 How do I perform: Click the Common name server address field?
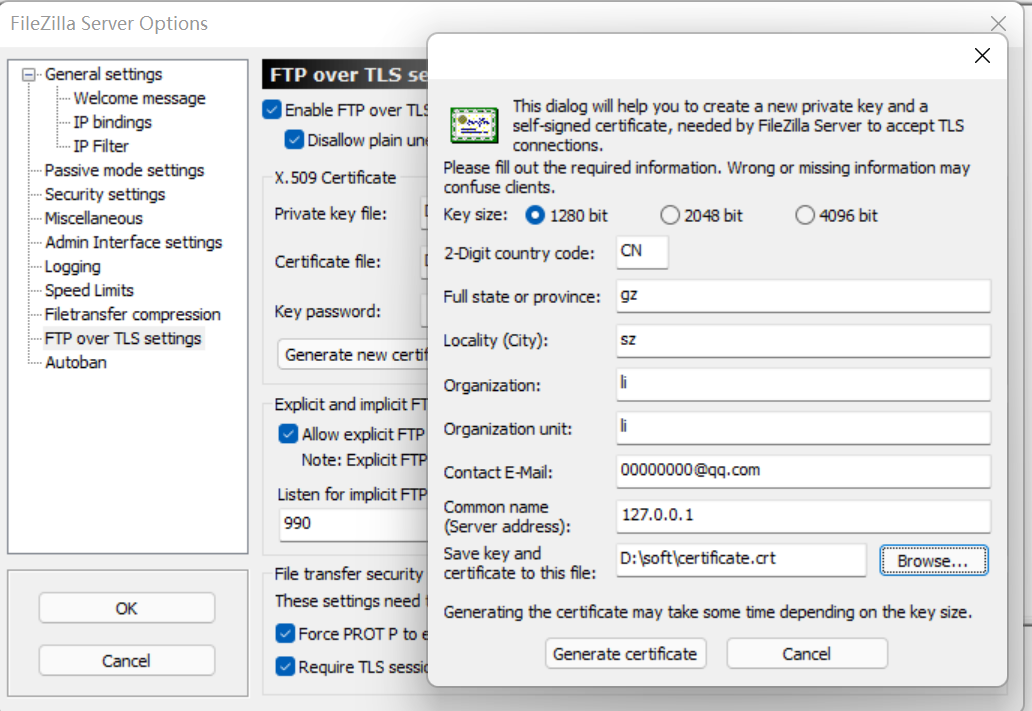(x=803, y=516)
